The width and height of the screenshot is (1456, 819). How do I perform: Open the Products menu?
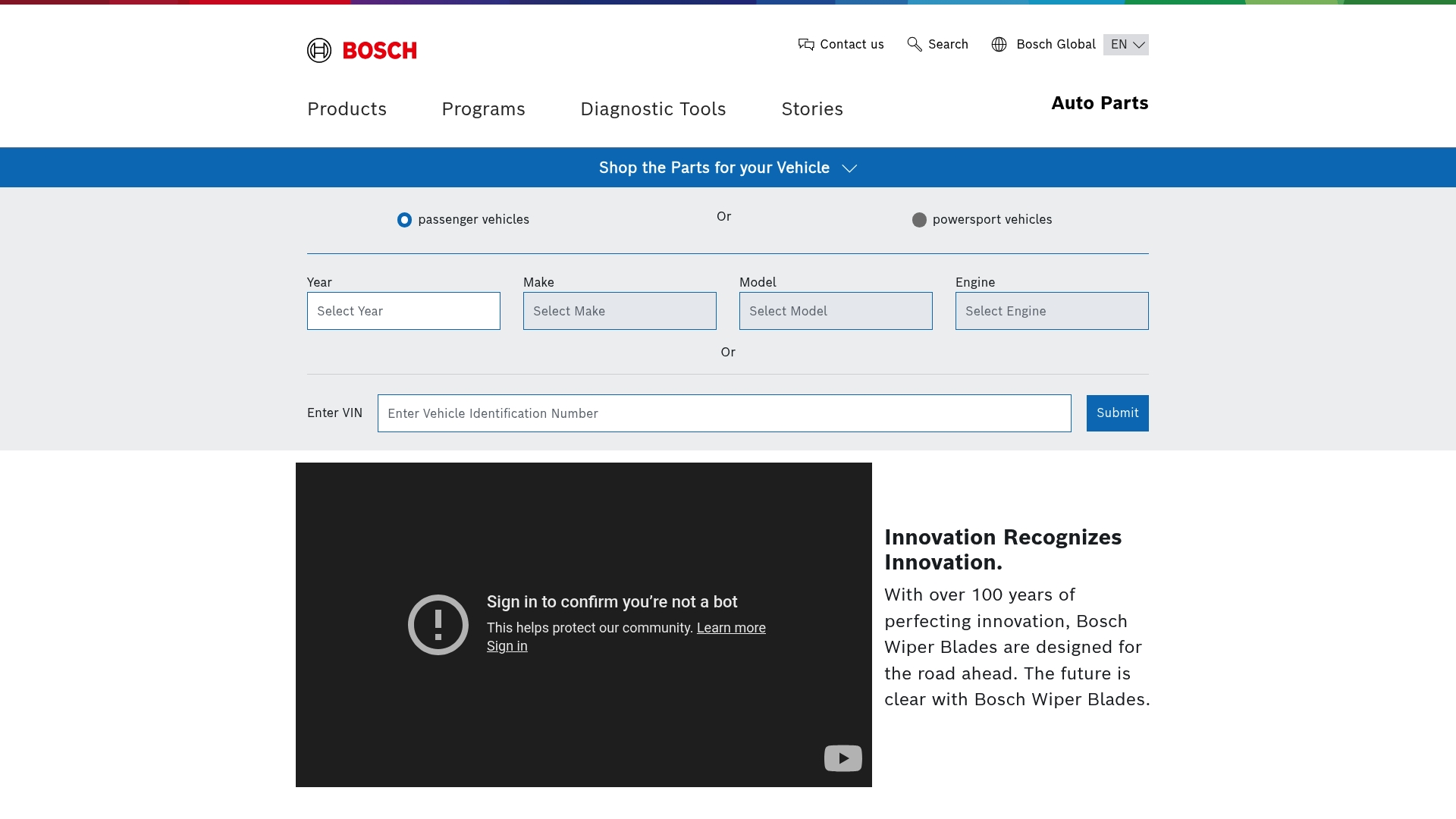tap(347, 109)
